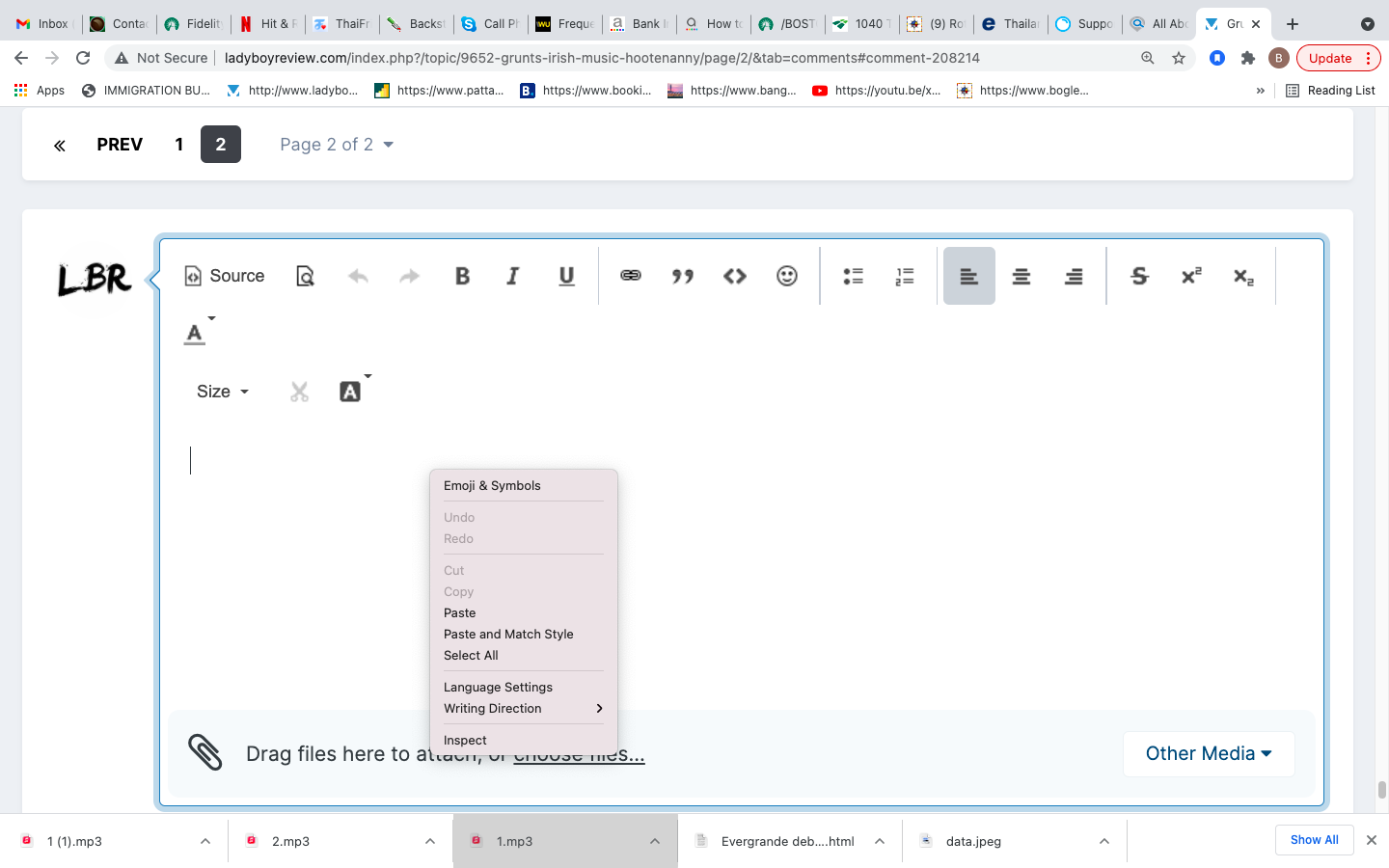Choose Paste from the context menu
1389x868 pixels.
460,613
